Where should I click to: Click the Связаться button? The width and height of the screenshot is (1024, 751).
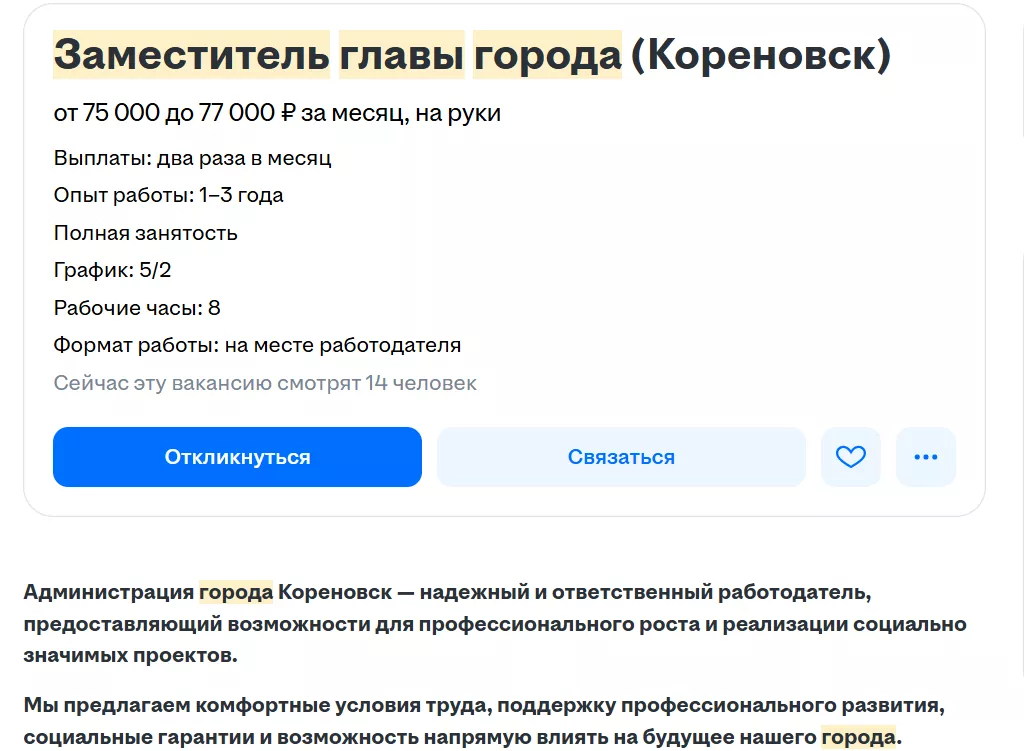pyautogui.click(x=621, y=457)
